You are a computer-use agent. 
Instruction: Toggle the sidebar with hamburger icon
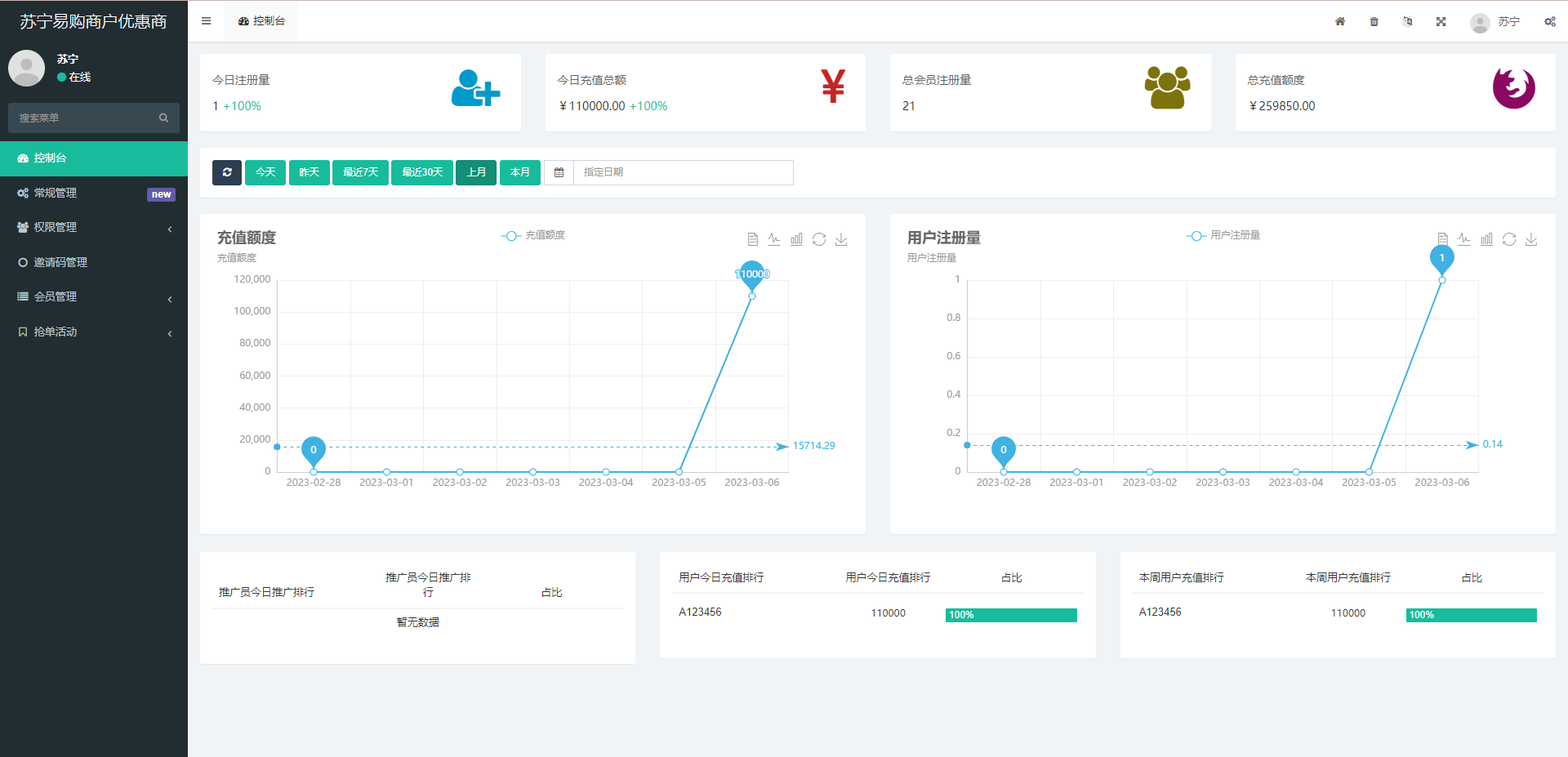click(x=207, y=21)
